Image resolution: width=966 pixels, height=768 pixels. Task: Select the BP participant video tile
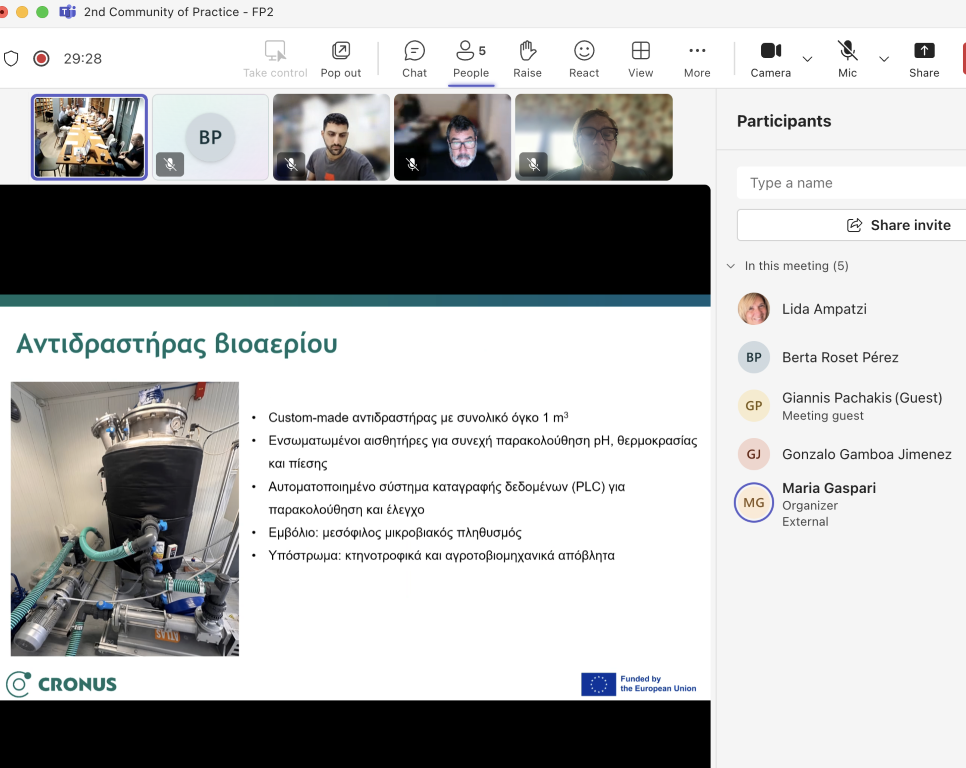pos(210,137)
